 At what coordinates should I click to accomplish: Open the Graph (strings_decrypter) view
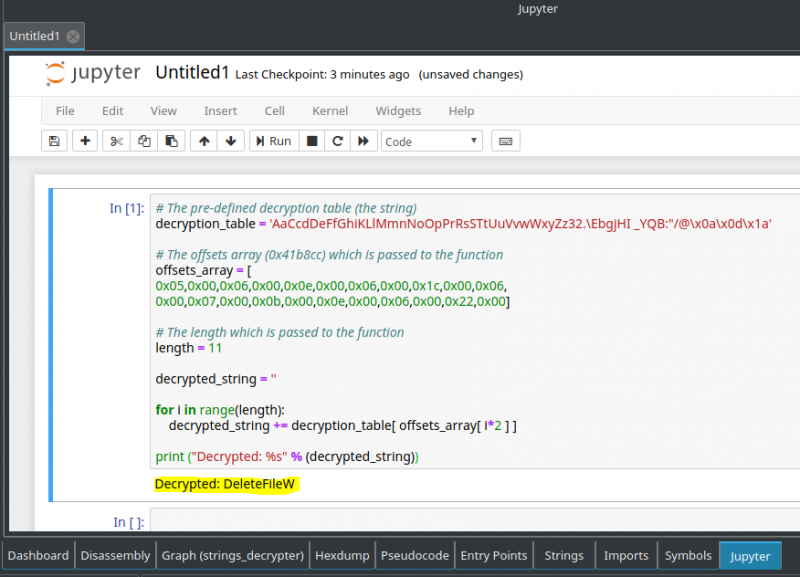(x=232, y=555)
